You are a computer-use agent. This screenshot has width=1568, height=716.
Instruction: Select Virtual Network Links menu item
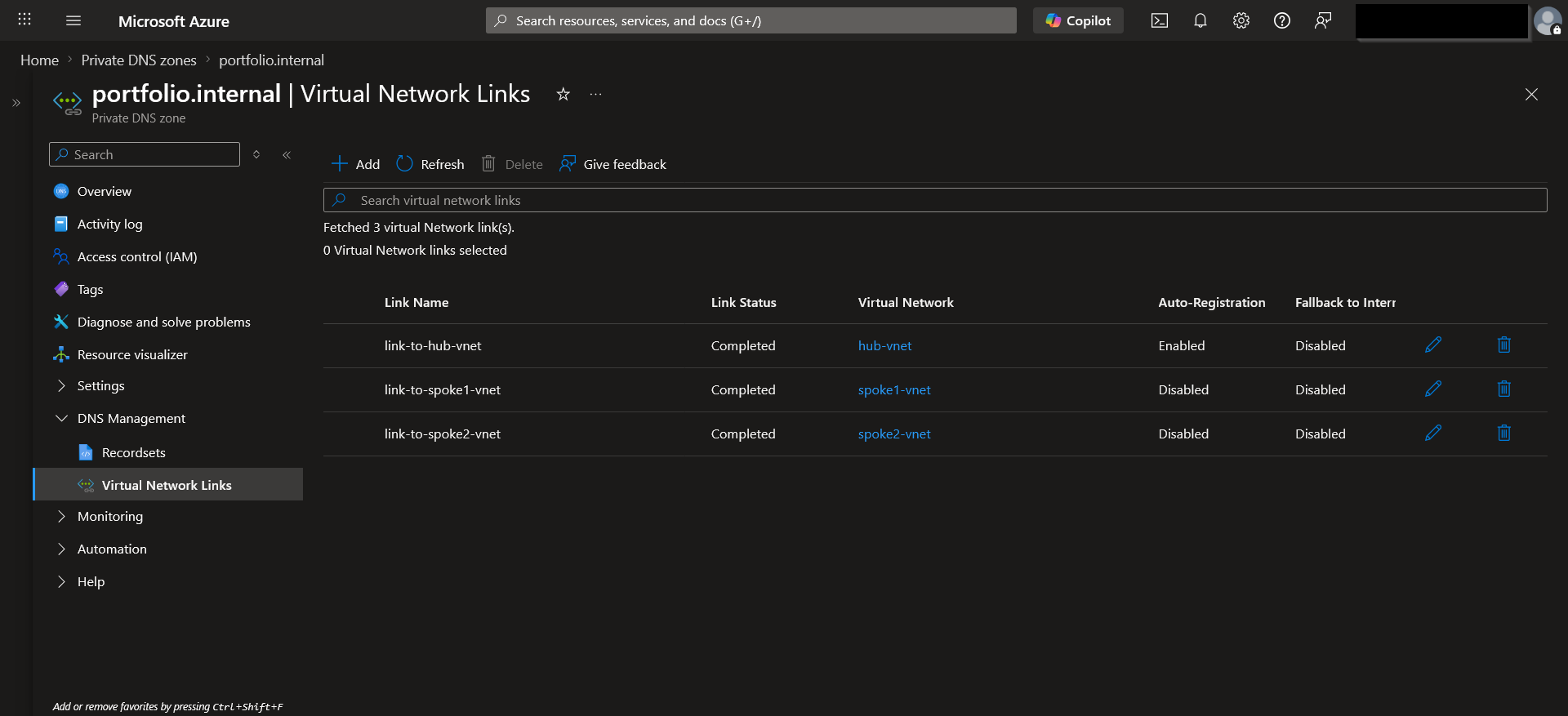point(167,484)
